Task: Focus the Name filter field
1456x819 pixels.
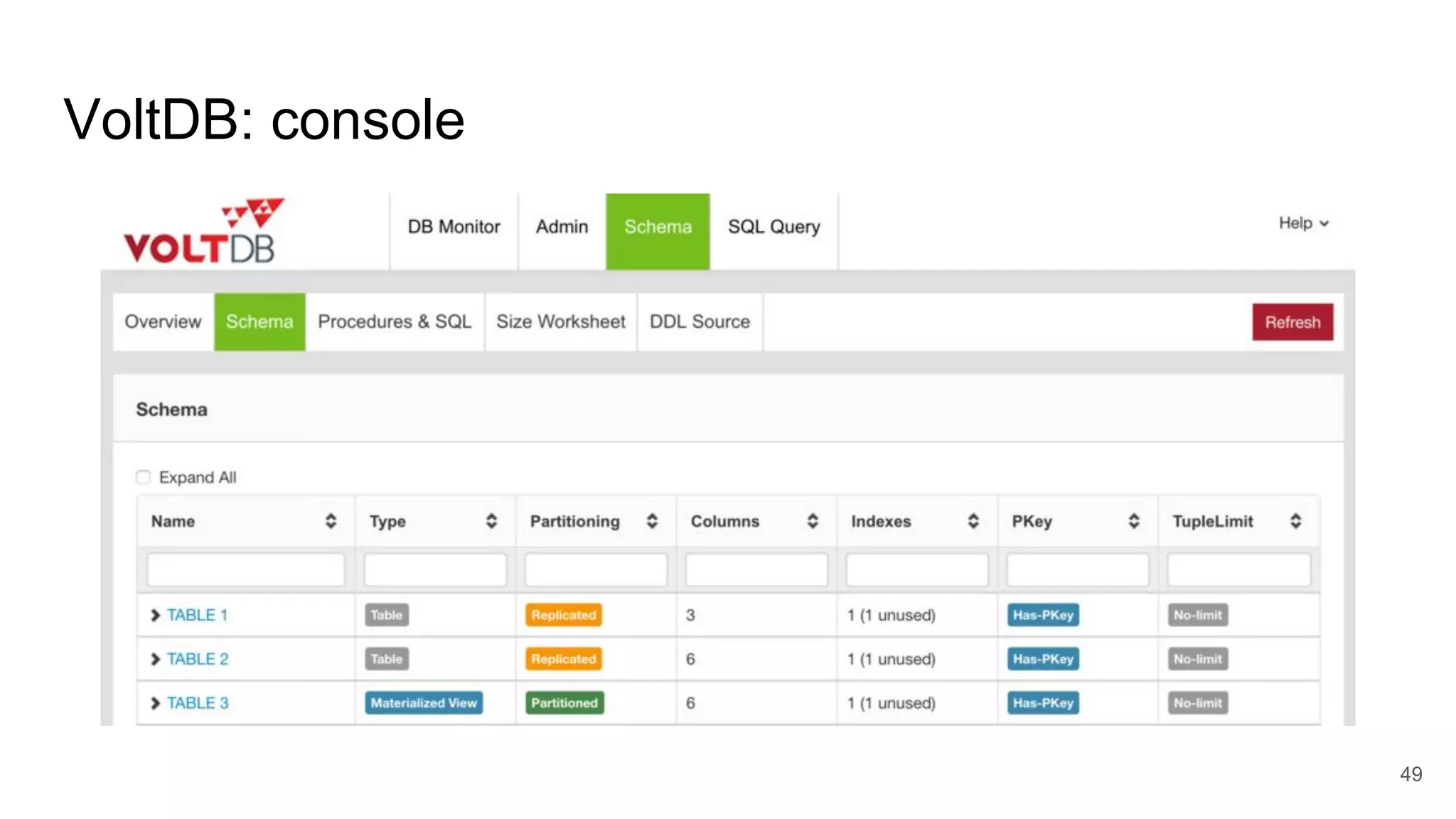Action: click(246, 570)
